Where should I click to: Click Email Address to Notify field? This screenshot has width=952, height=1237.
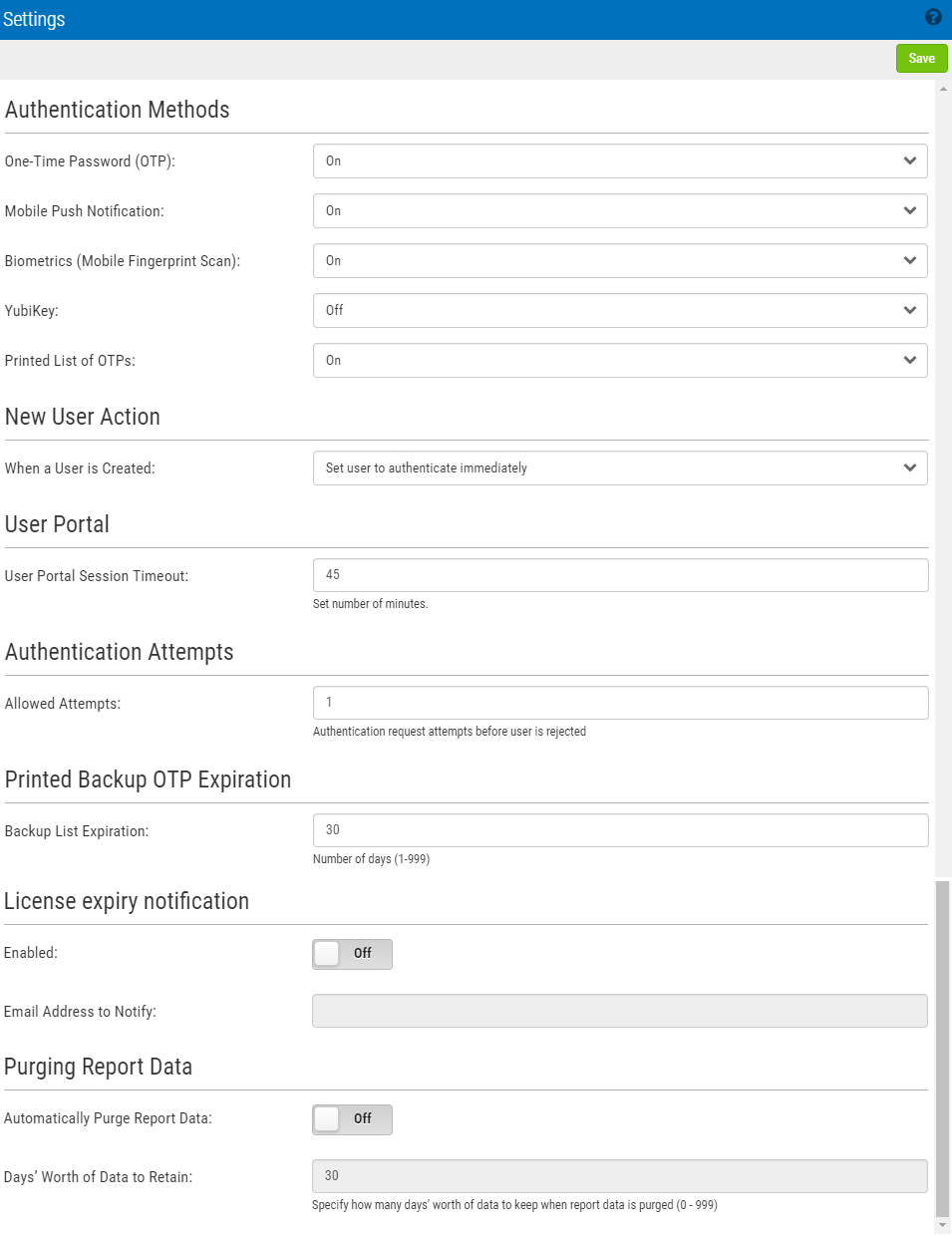coord(620,1011)
